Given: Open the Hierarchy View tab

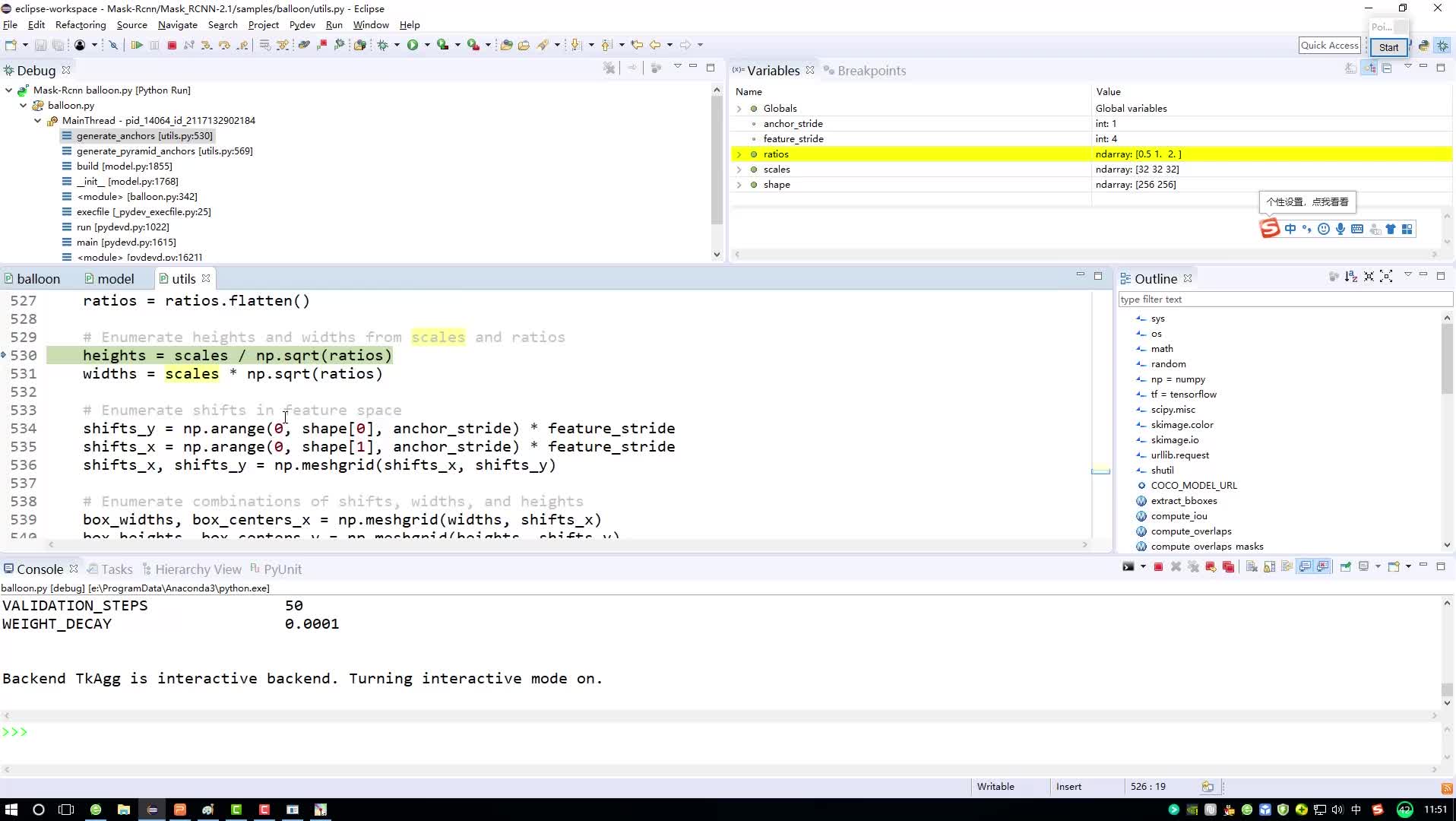Looking at the screenshot, I should click(191, 569).
